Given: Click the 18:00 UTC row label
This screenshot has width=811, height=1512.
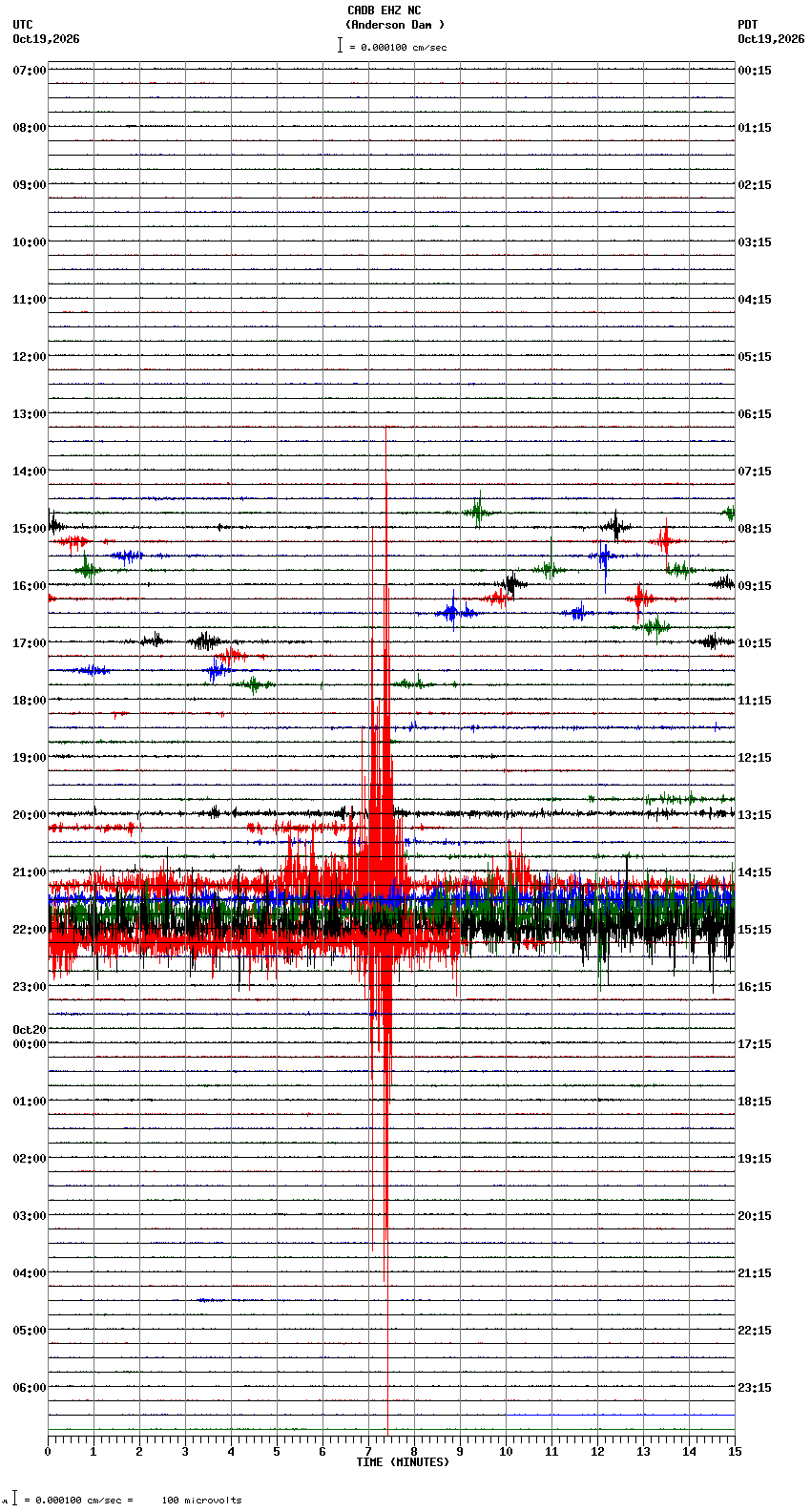Looking at the screenshot, I should click(30, 701).
